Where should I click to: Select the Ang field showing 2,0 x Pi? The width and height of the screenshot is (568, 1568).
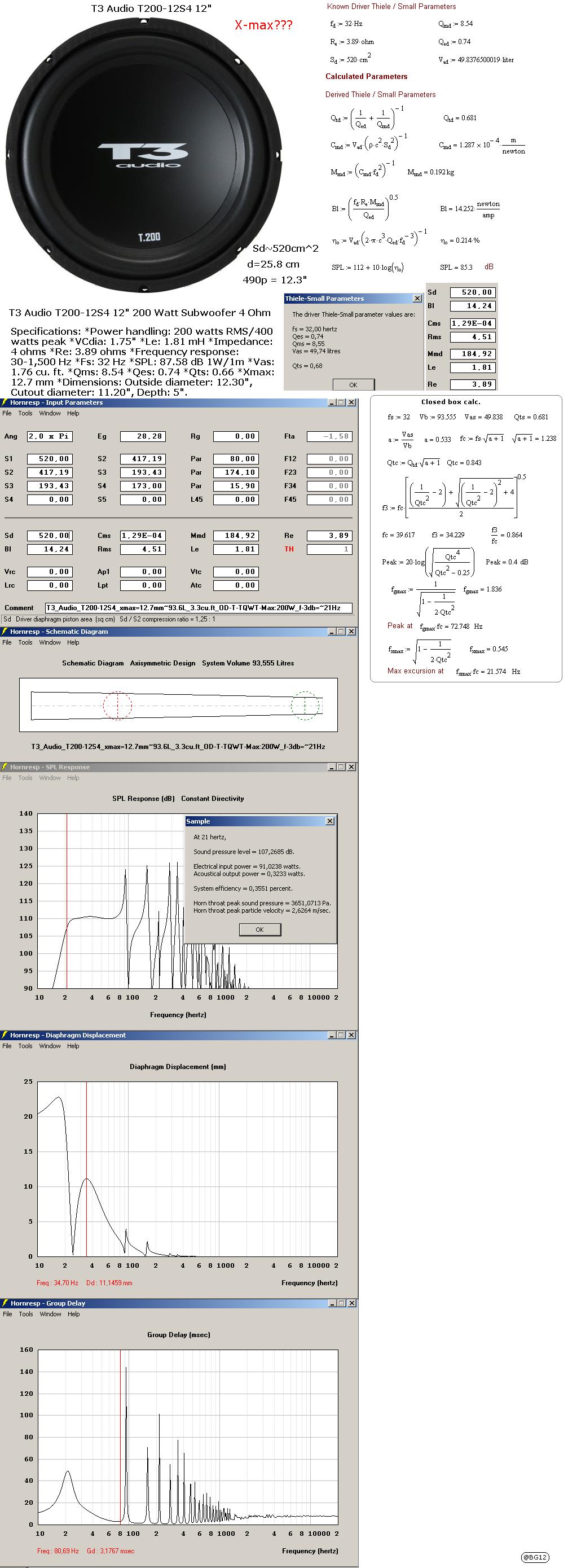pyautogui.click(x=50, y=436)
